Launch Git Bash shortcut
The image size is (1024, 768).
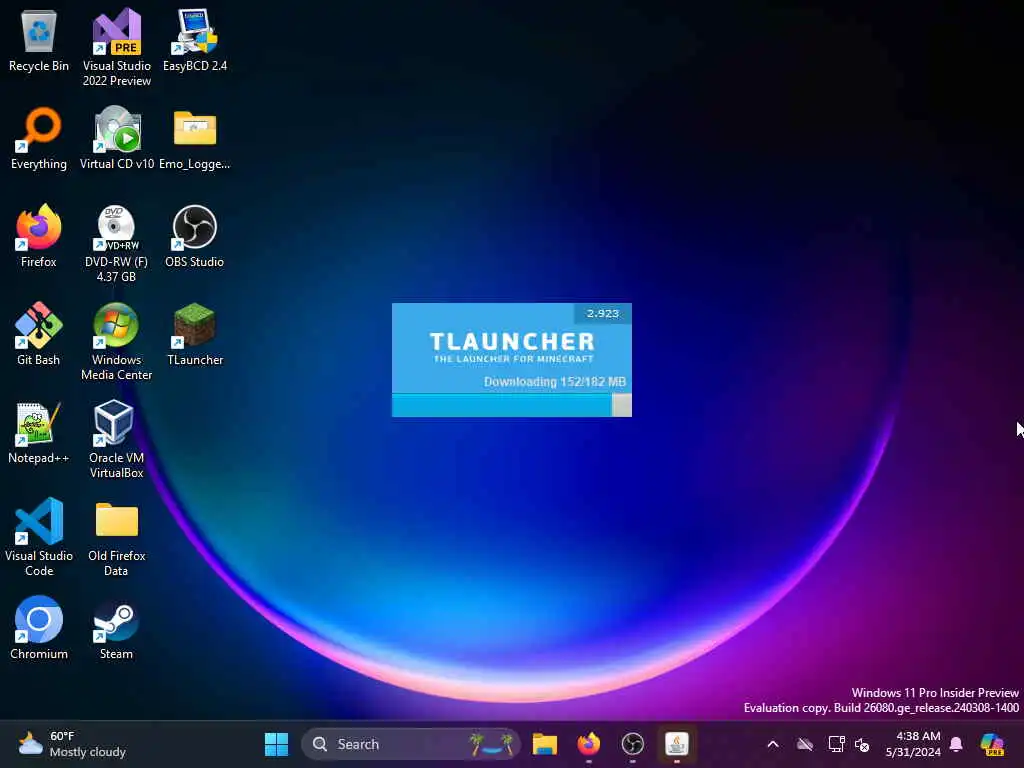(x=39, y=334)
